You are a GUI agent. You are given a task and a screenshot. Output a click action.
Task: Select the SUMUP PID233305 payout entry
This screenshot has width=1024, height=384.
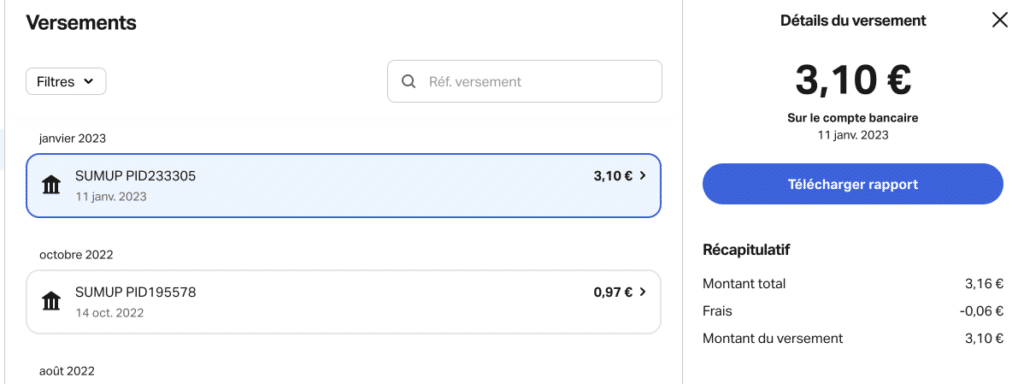(x=344, y=185)
